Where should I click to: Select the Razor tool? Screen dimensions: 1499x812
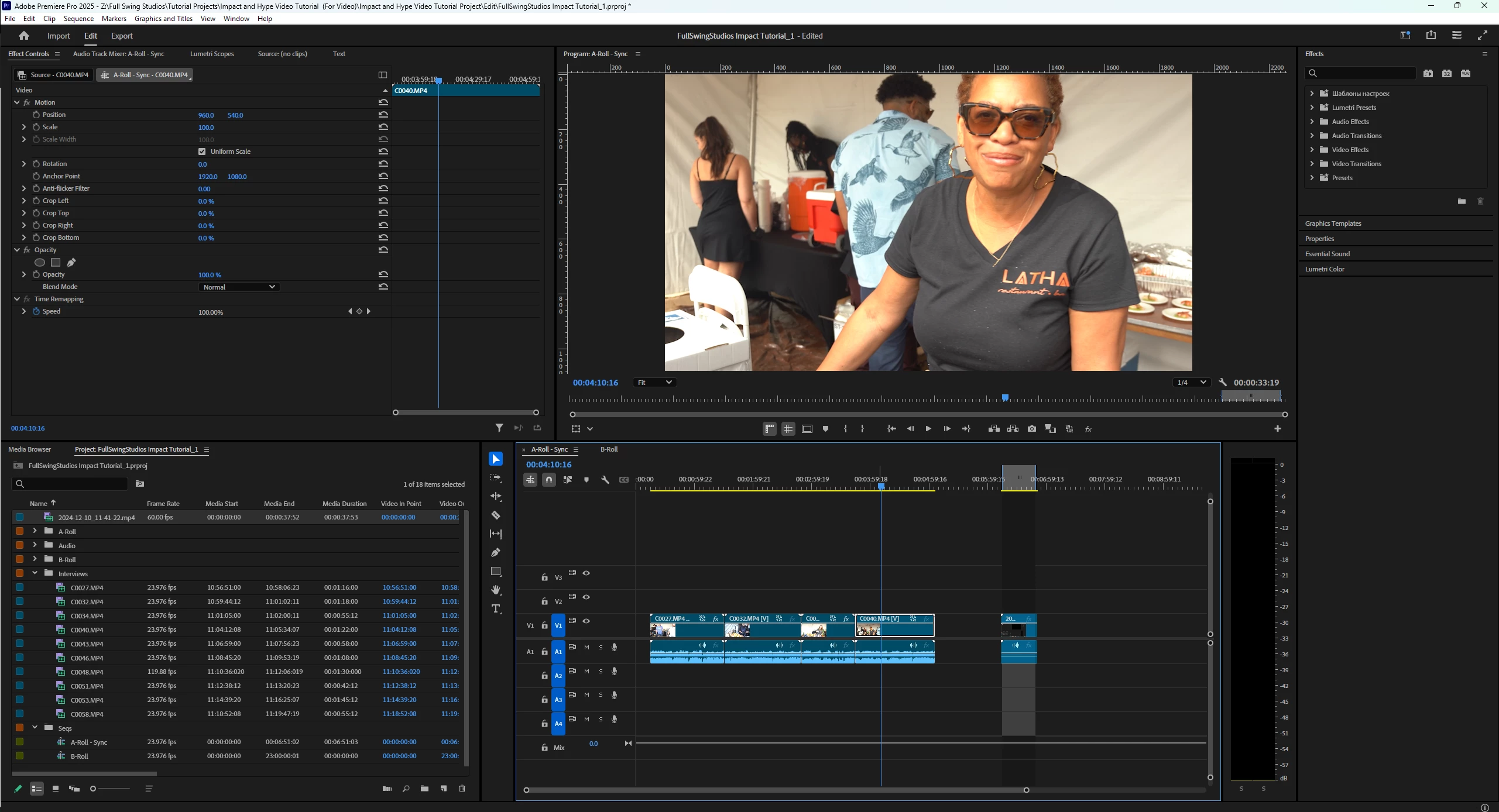pyautogui.click(x=496, y=515)
